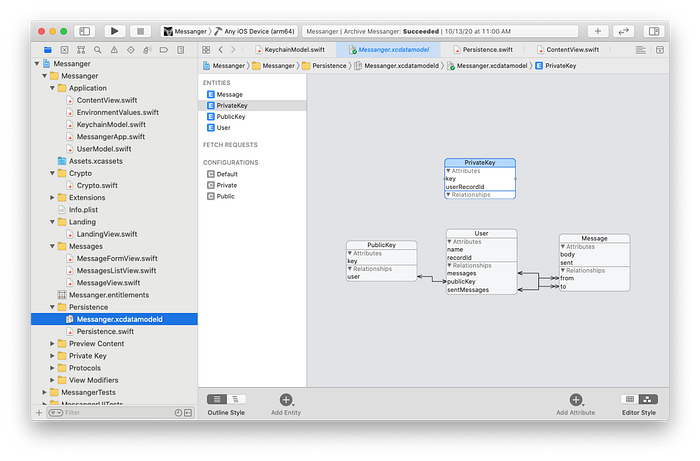700x461 pixels.
Task: Select the PublicKey entity in the list
Action: click(252, 116)
